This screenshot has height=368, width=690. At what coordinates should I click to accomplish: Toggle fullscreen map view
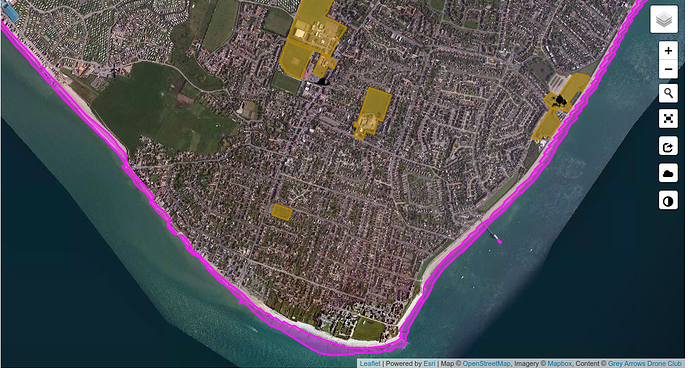pyautogui.click(x=668, y=119)
